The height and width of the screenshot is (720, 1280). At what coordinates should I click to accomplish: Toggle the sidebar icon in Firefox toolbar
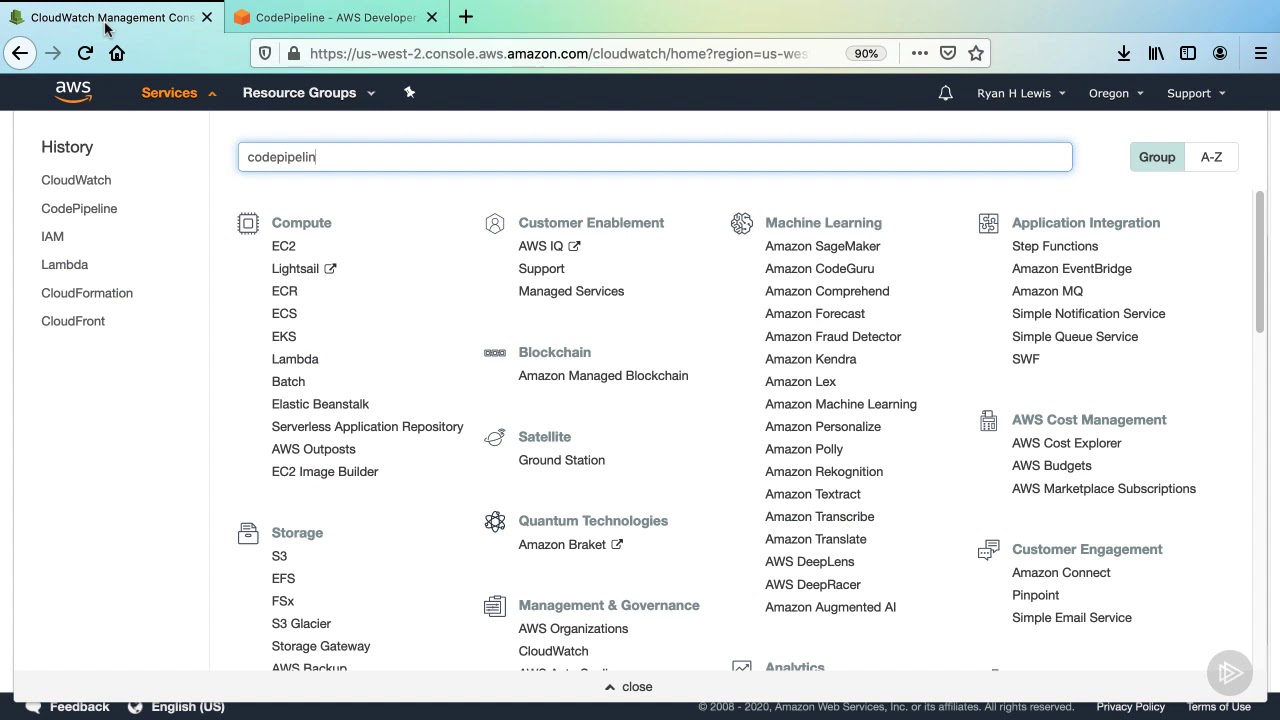coord(1188,53)
